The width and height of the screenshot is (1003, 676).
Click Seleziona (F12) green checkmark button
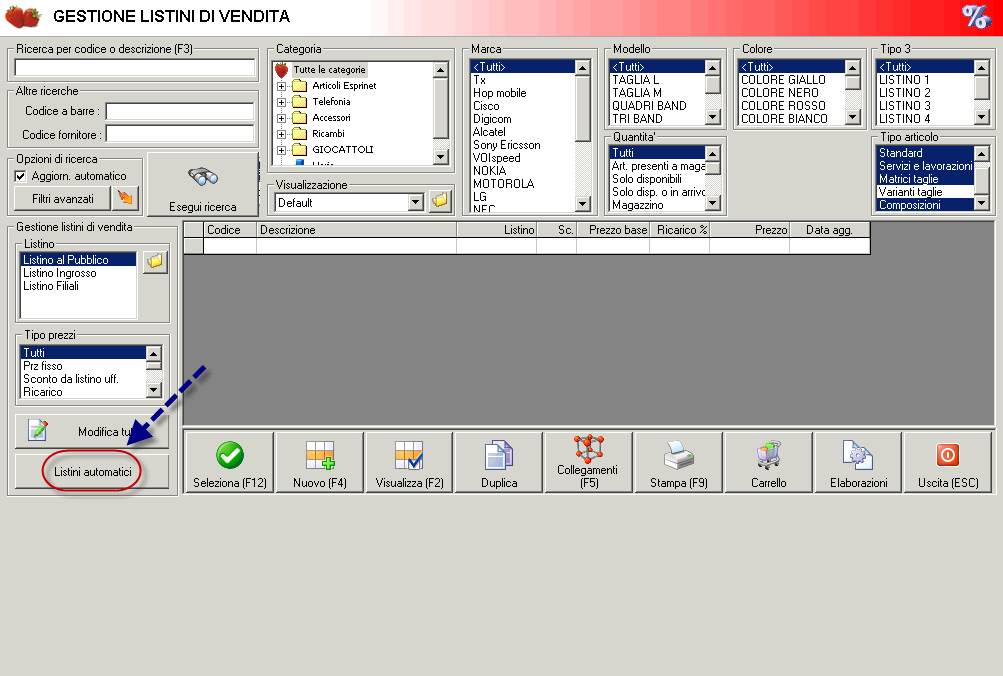tap(229, 462)
